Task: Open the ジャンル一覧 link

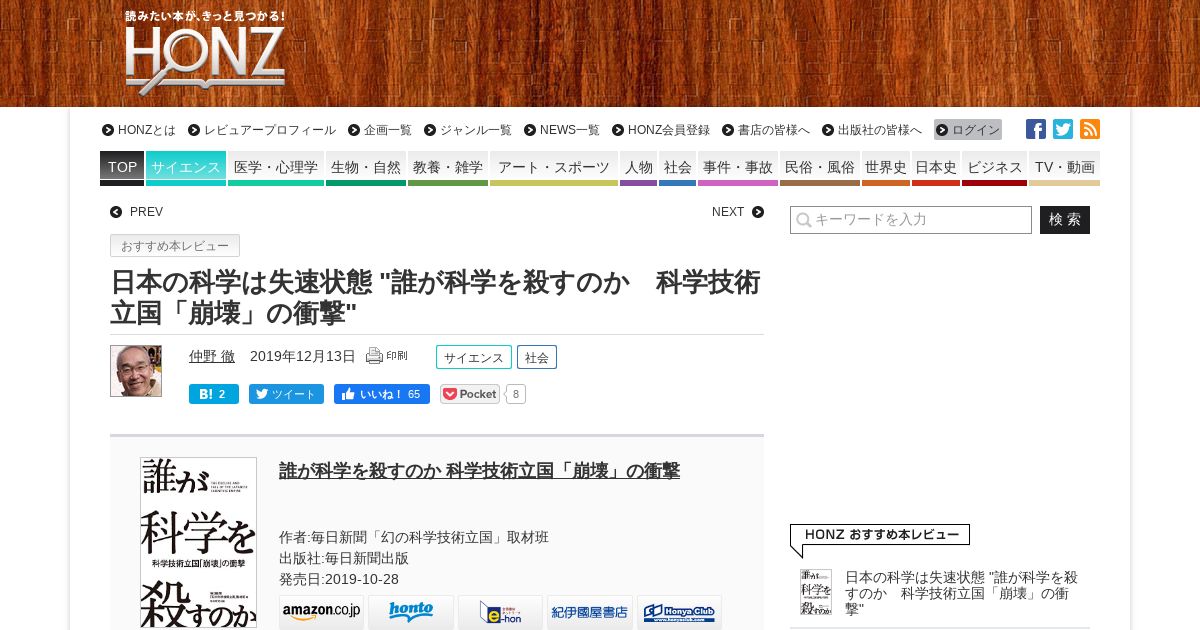Action: tap(468, 130)
